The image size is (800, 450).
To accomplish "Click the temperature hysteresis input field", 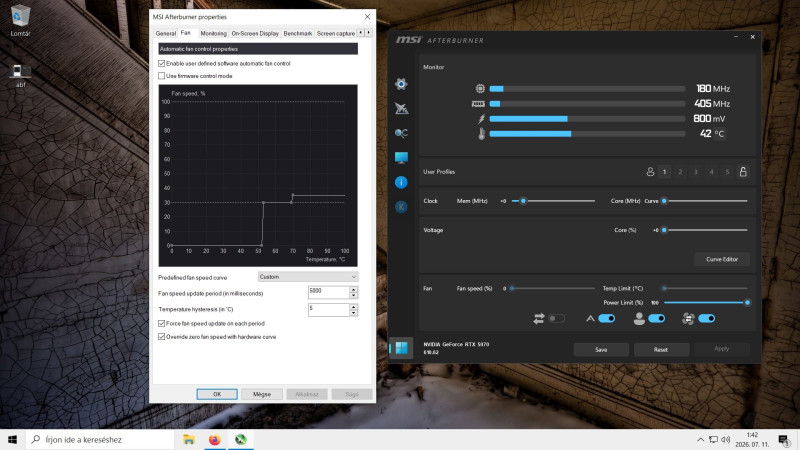I will [x=329, y=310].
